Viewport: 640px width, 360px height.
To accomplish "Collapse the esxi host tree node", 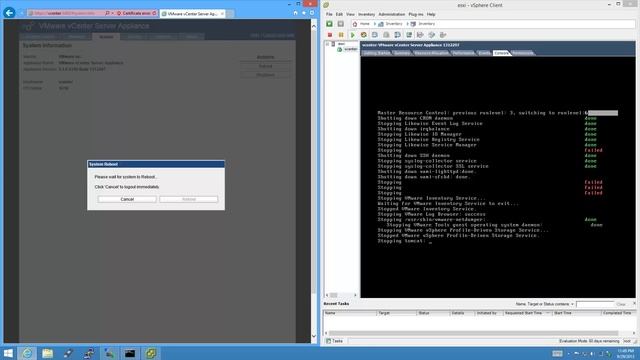I will tap(327, 44).
